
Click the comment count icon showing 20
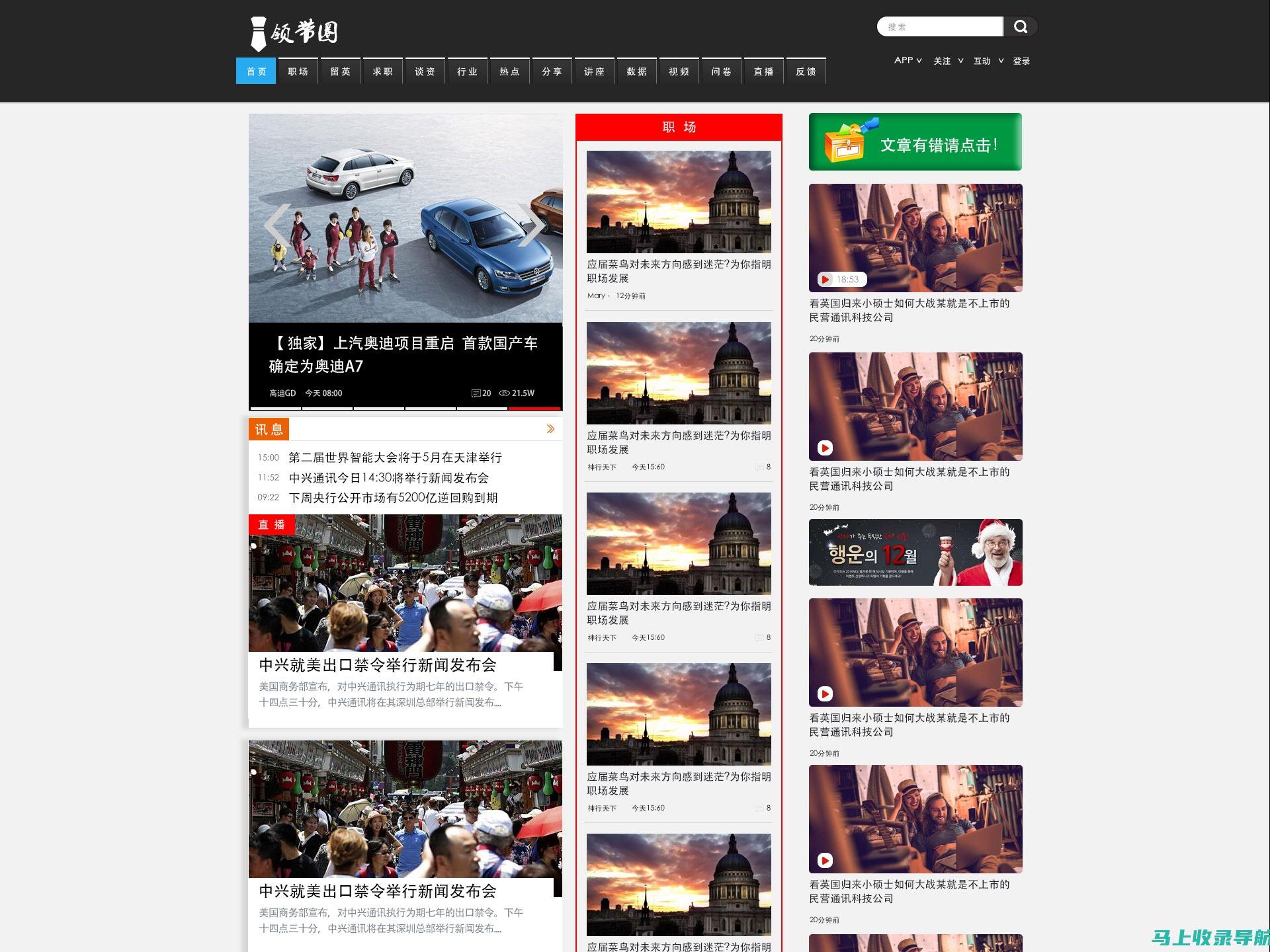click(476, 393)
